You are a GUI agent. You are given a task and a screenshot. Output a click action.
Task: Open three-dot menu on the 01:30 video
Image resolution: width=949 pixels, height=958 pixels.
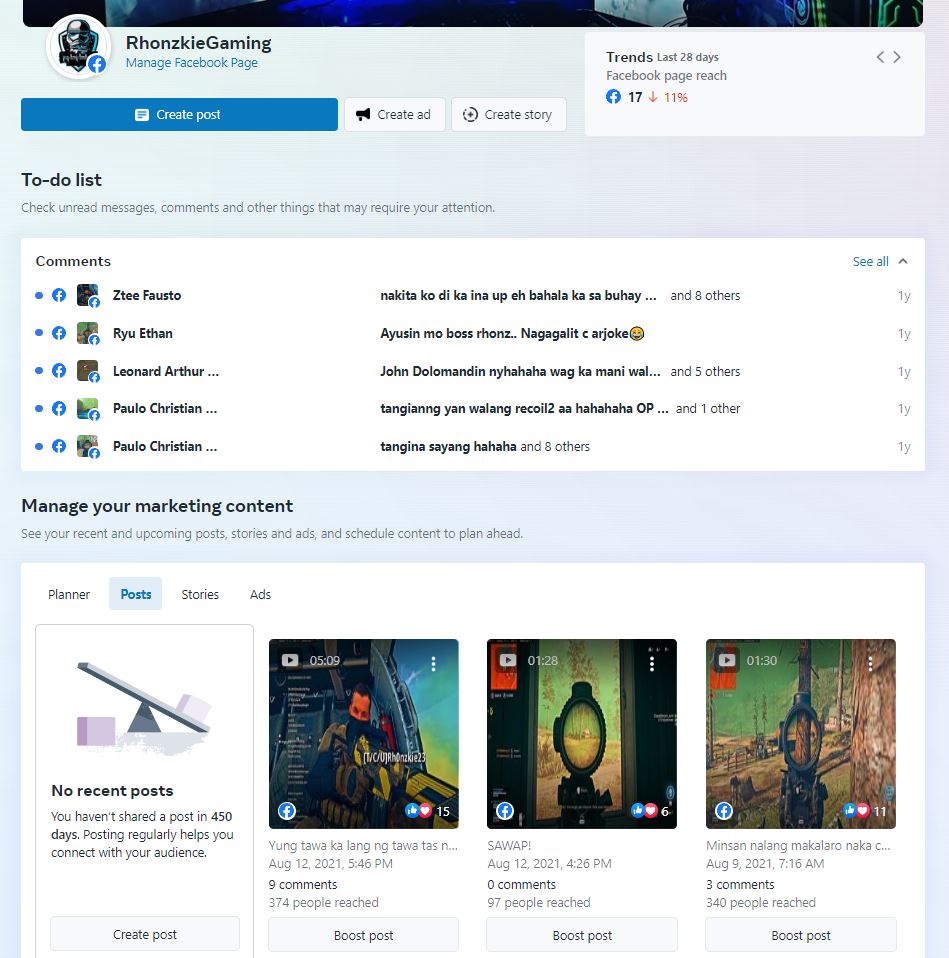point(870,664)
